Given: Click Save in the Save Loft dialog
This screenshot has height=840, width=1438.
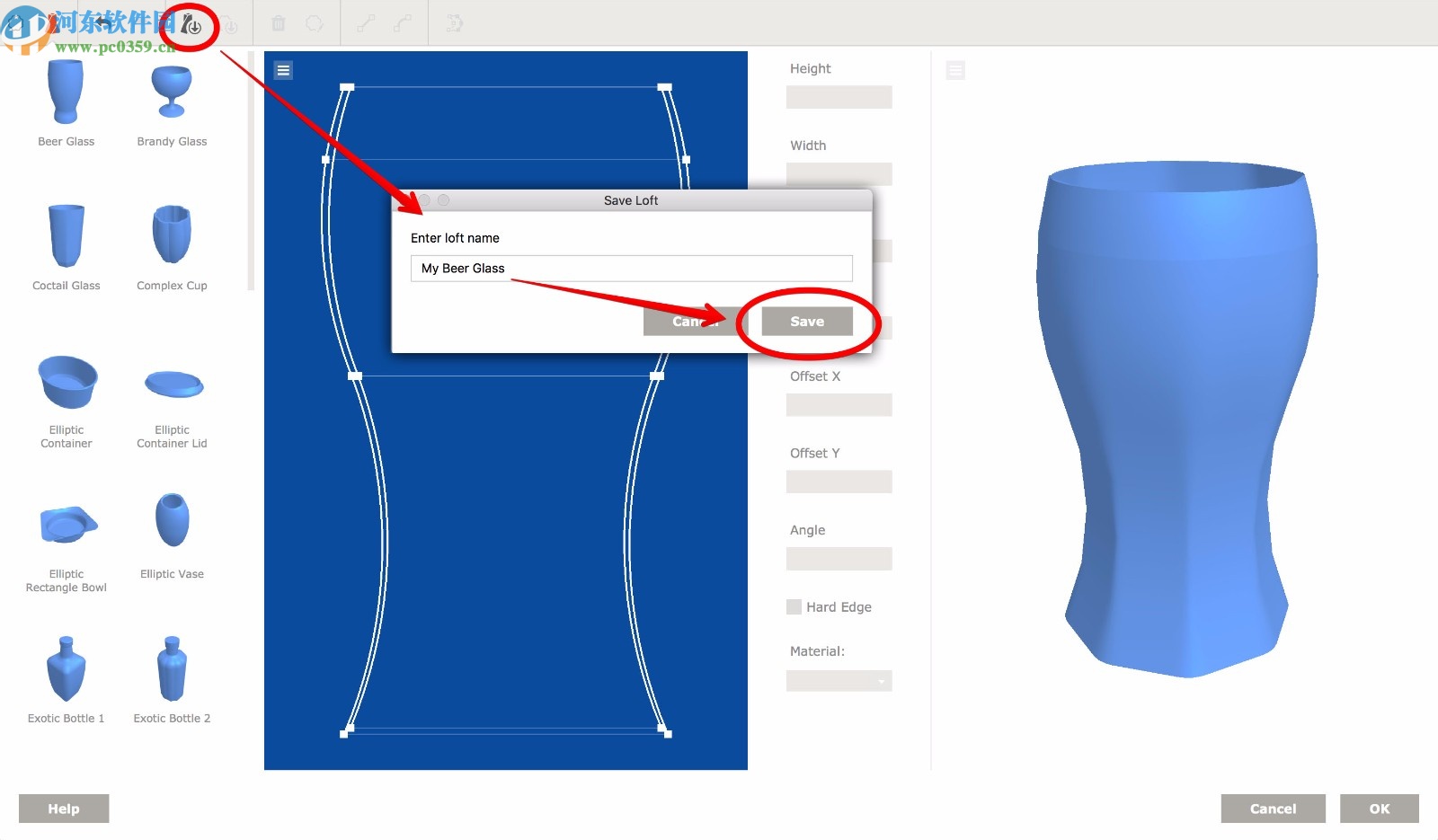Looking at the screenshot, I should (x=807, y=321).
